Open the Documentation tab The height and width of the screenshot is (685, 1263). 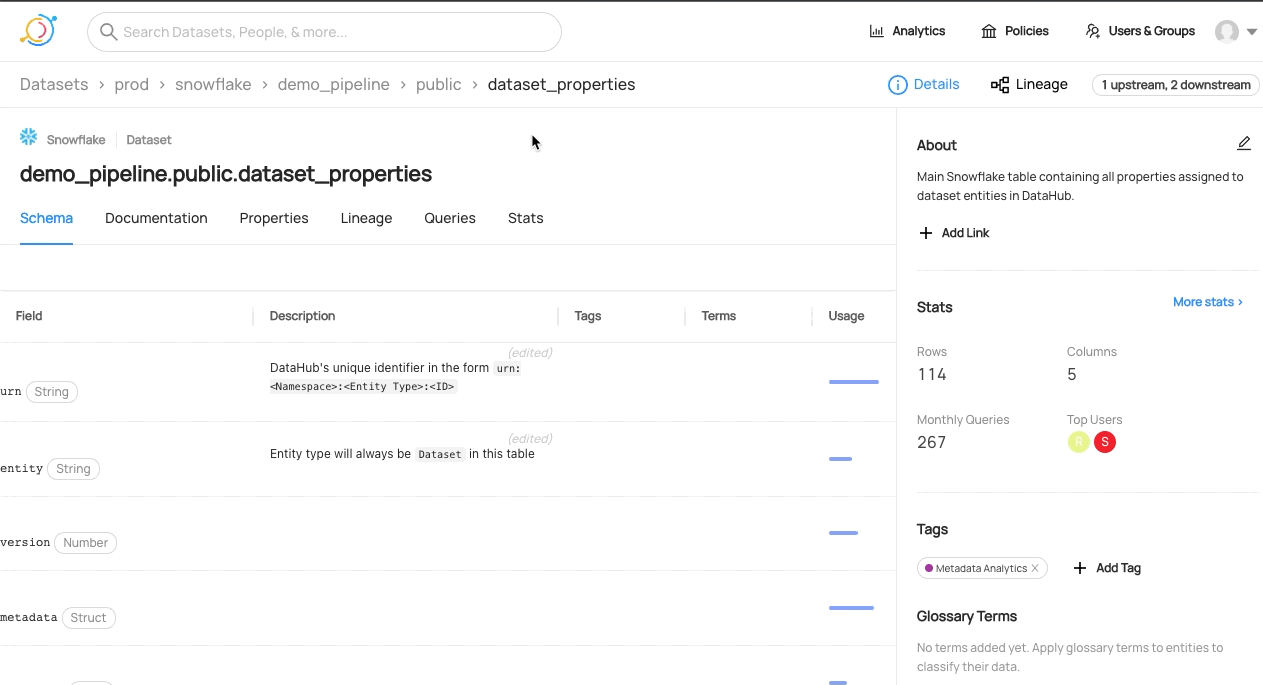(156, 218)
